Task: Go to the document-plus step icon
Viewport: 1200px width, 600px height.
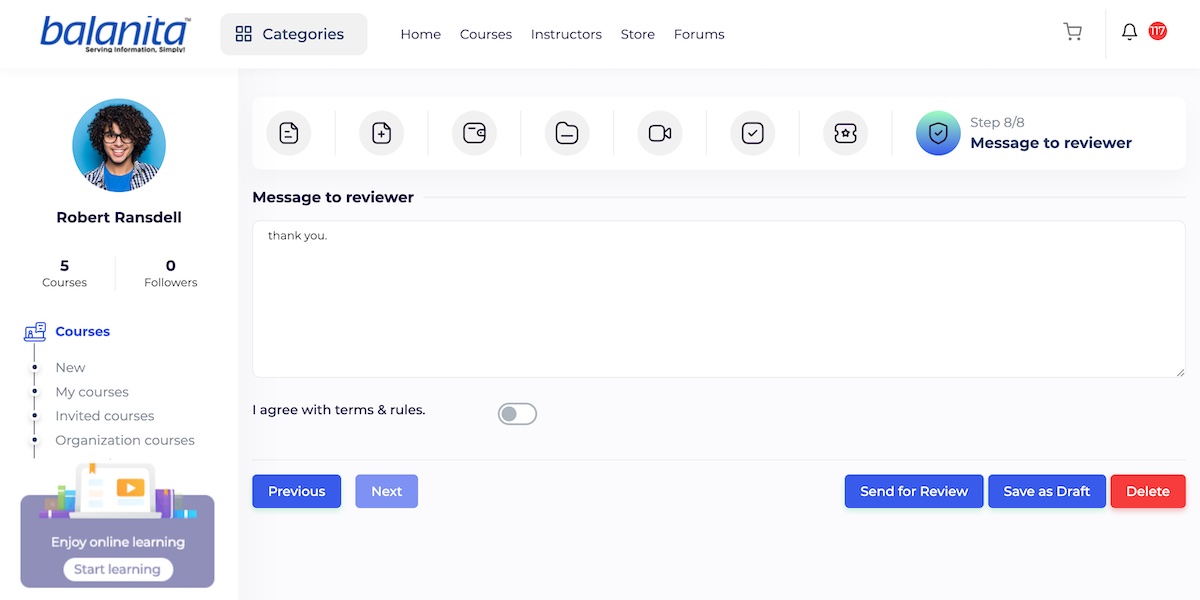Action: click(381, 133)
